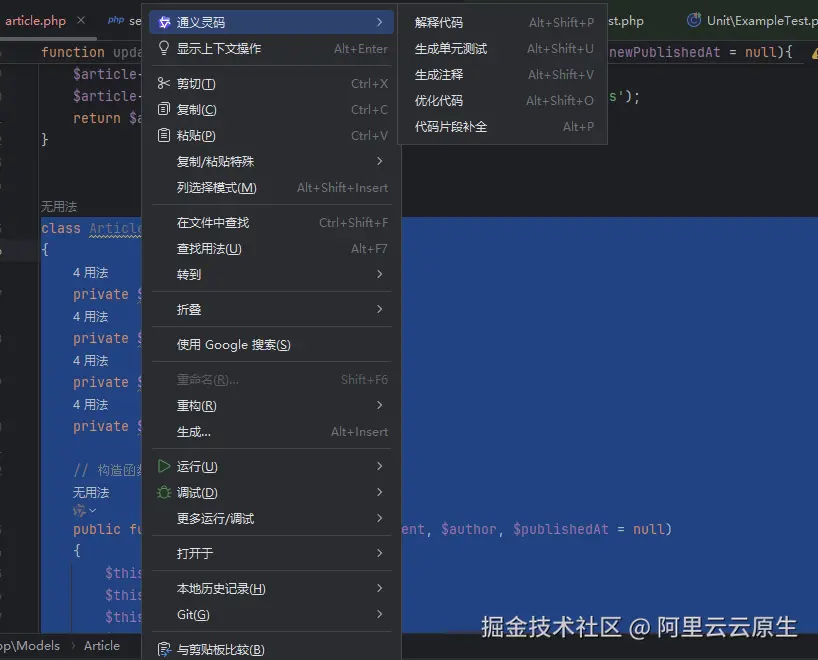Select 查找用法(U) menu entry

coord(271,249)
